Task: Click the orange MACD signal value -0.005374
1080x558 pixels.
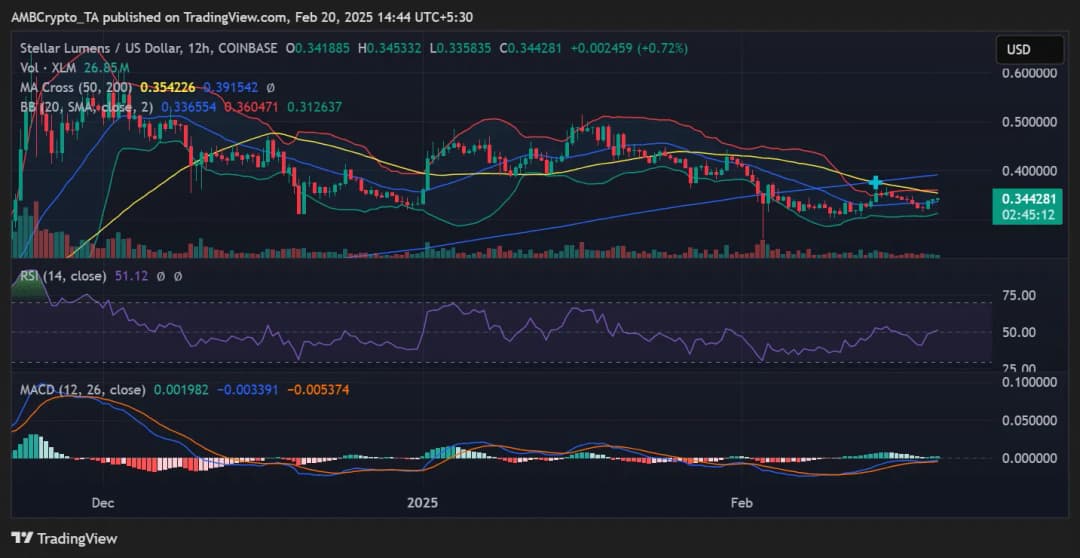Action: point(319,389)
